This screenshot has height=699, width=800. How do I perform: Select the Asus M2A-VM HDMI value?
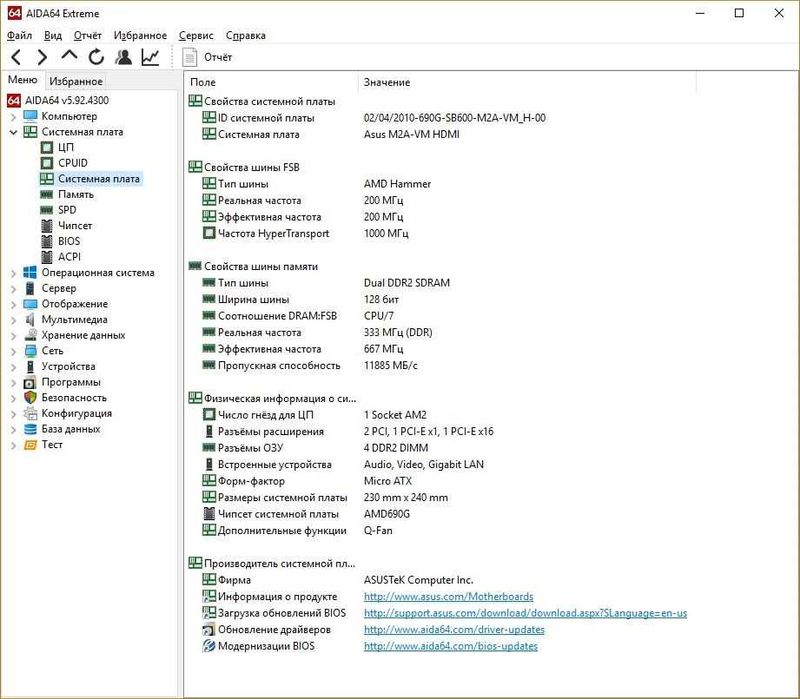411,134
